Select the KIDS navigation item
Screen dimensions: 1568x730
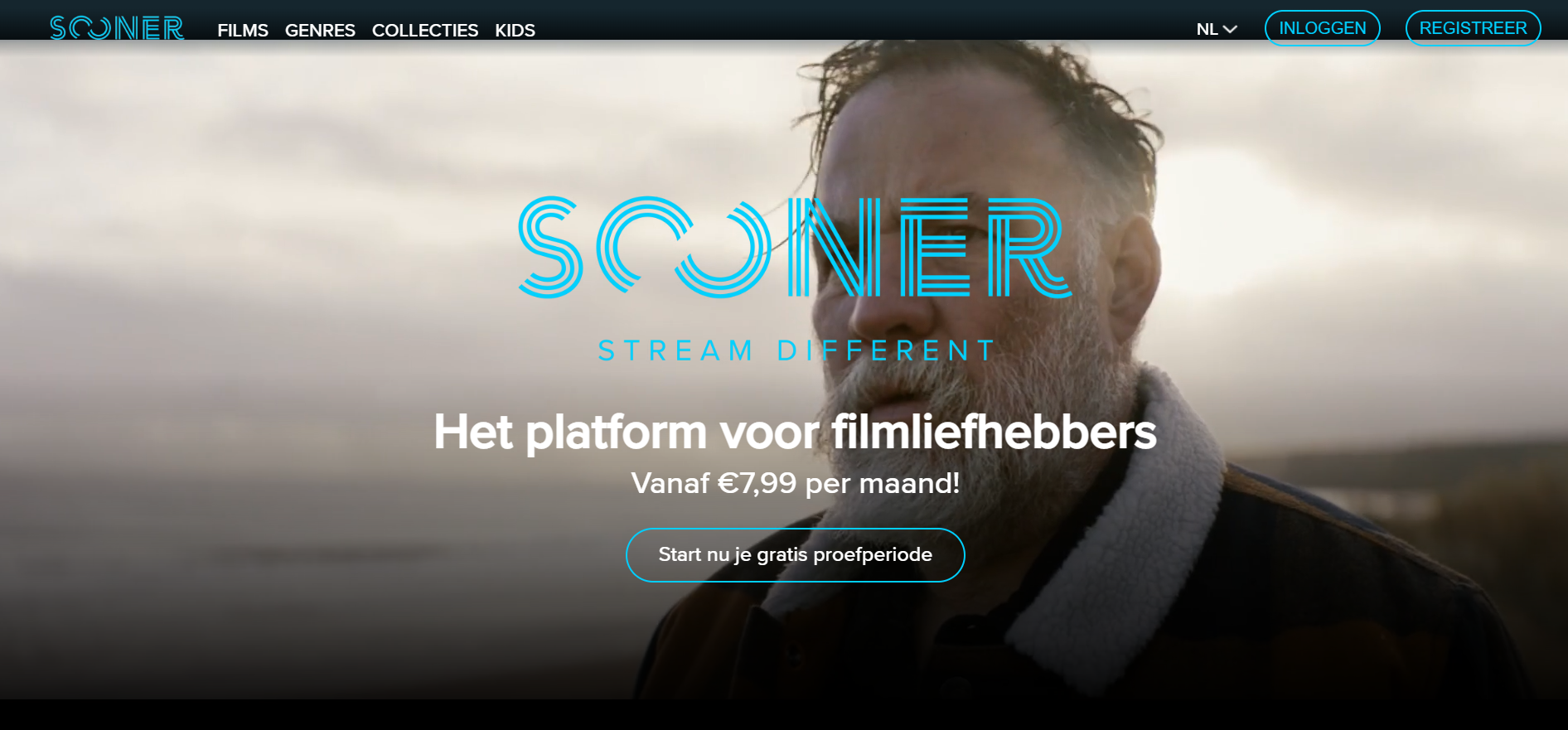coord(515,30)
